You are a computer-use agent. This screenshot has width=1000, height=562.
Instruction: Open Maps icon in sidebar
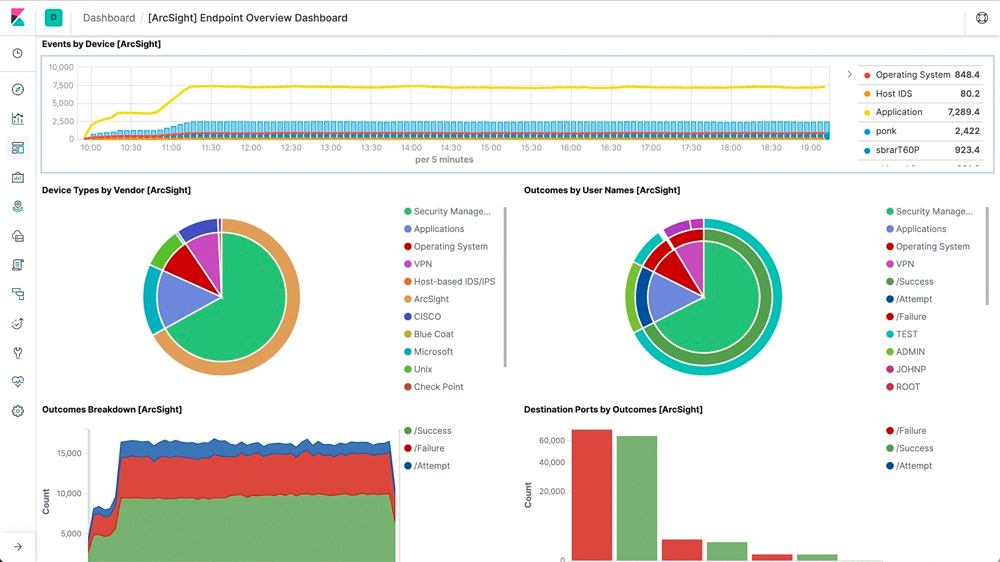tap(18, 207)
